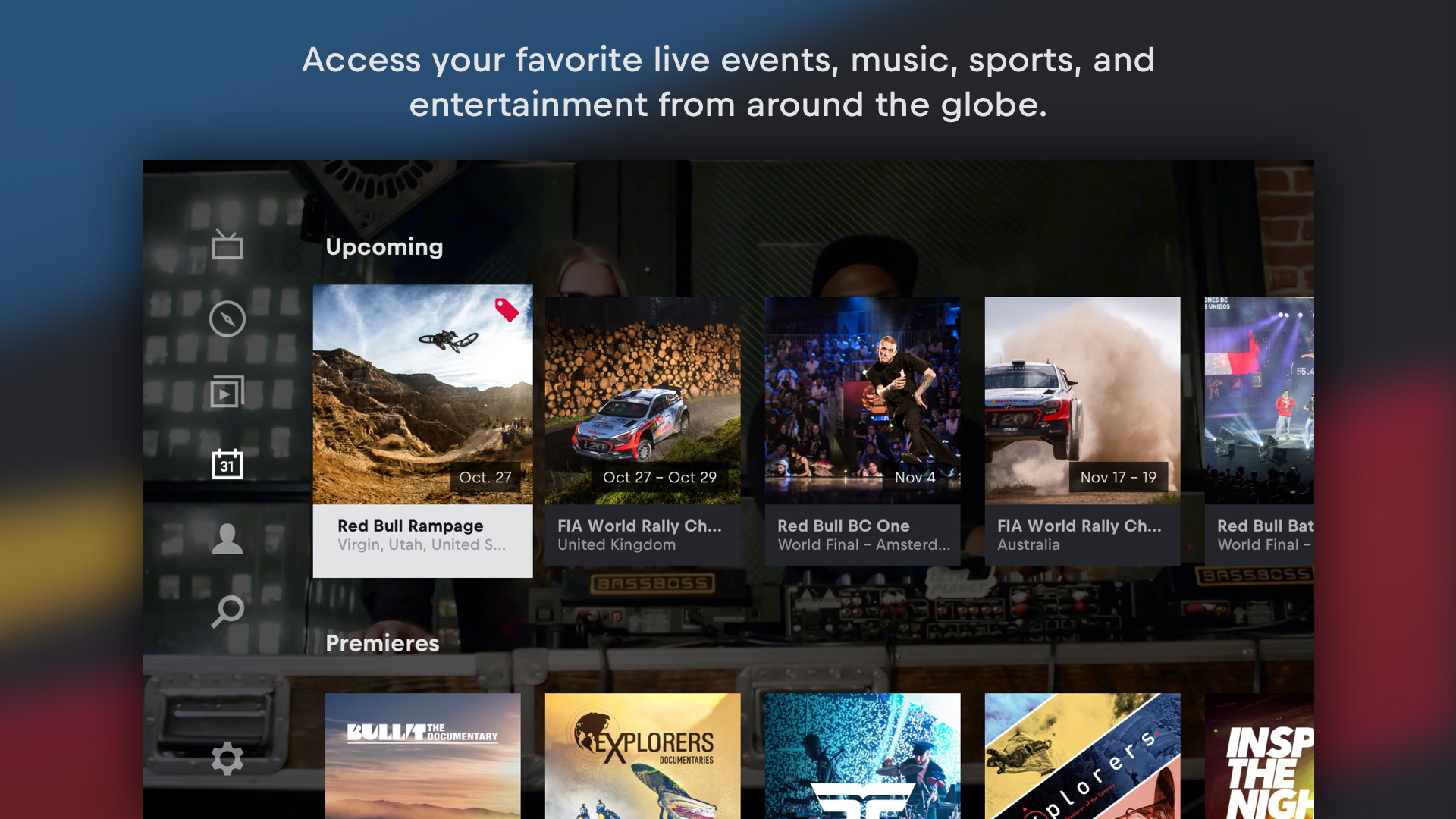Open the Live TV icon in sidebar
This screenshot has width=1456, height=819.
[227, 244]
